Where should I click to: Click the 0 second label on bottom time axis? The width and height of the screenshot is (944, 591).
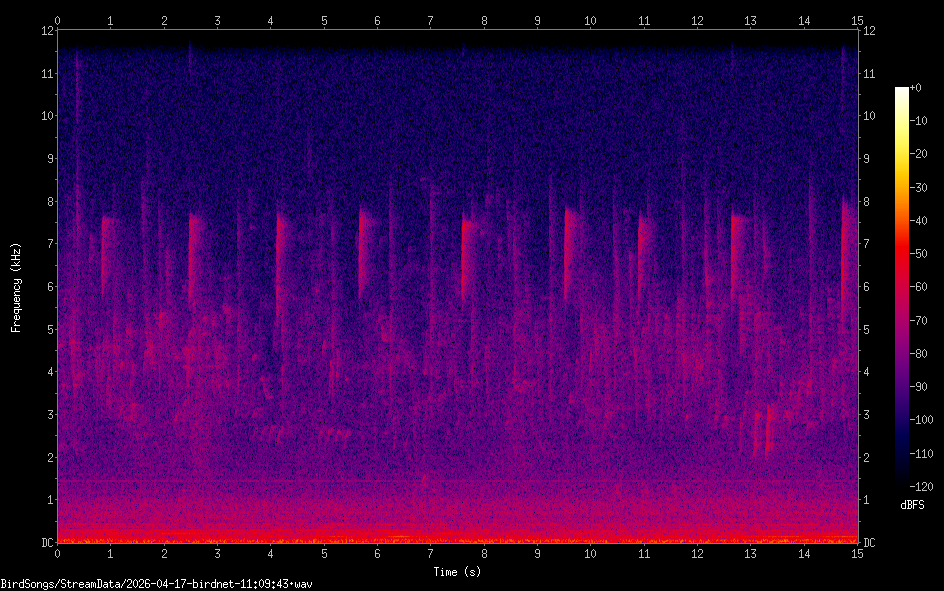pyautogui.click(x=58, y=553)
